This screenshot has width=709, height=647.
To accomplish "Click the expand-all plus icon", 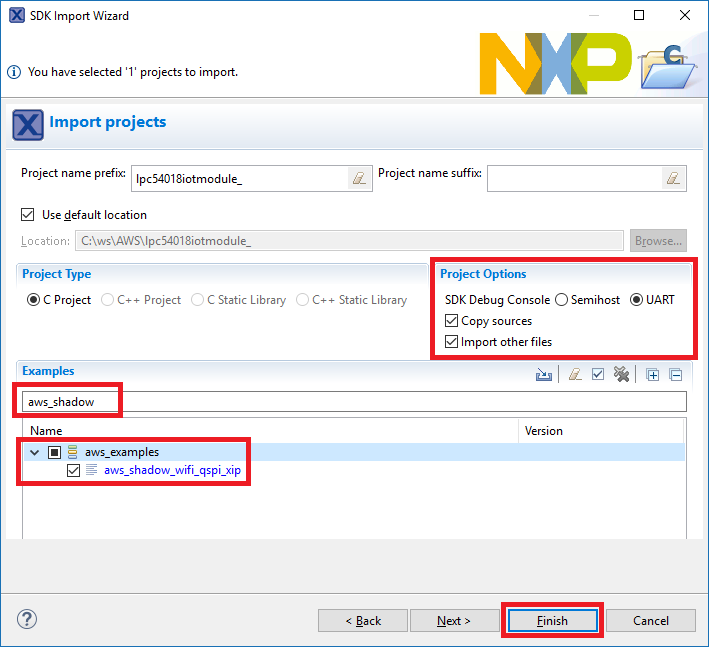I will 653,375.
